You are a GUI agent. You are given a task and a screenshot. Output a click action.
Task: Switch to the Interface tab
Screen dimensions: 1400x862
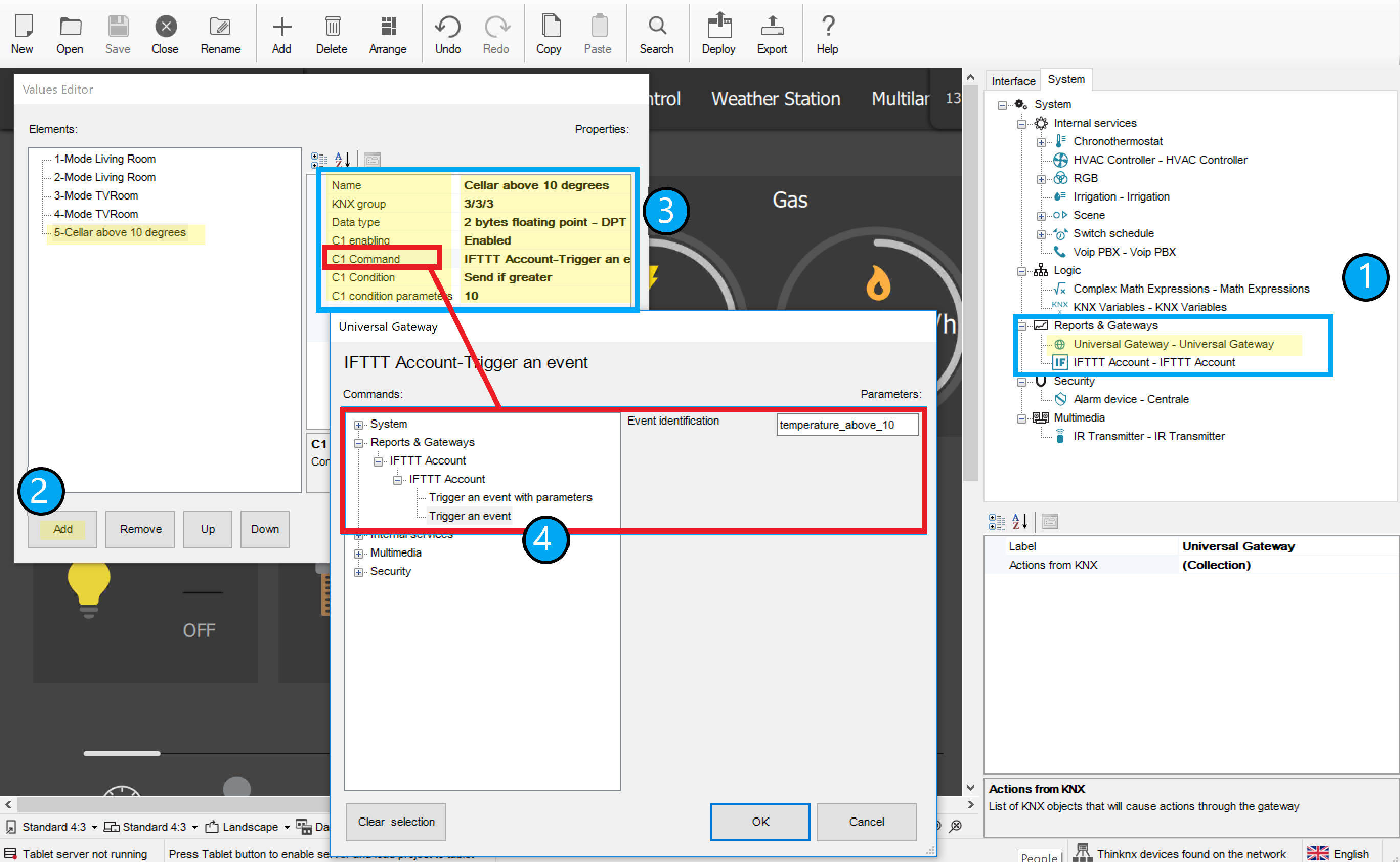1013,80
